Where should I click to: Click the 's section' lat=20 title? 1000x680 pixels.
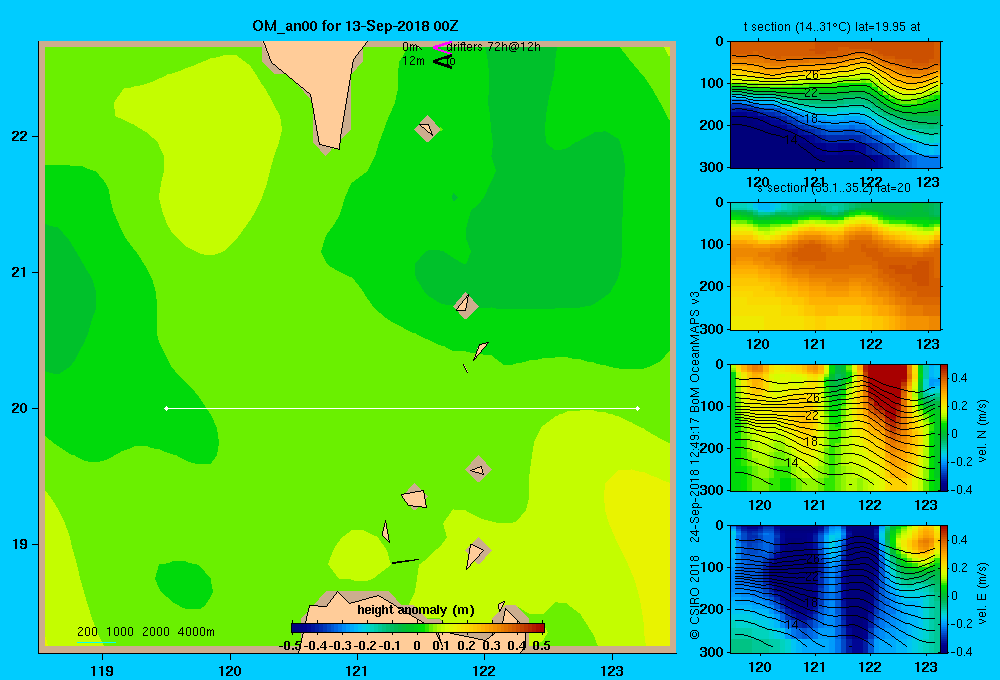coord(834,188)
